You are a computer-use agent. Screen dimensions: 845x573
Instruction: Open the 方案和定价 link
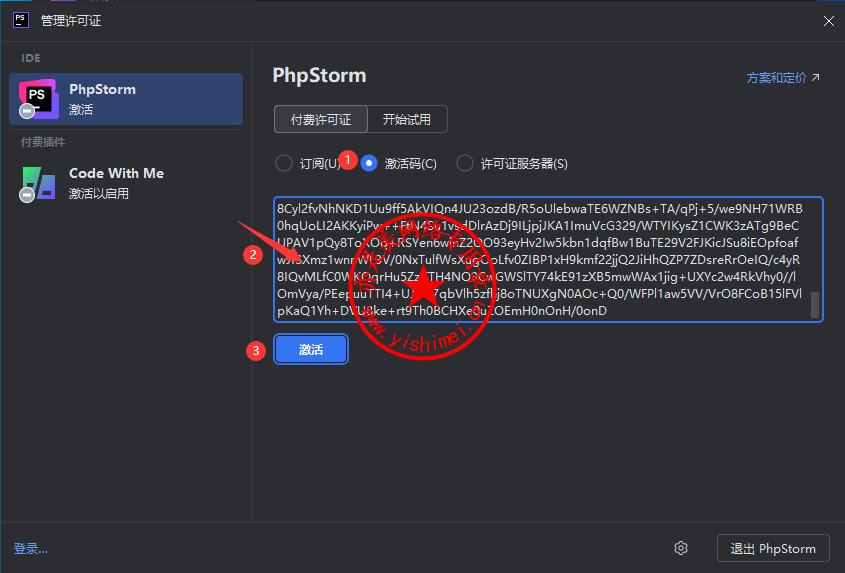point(783,78)
